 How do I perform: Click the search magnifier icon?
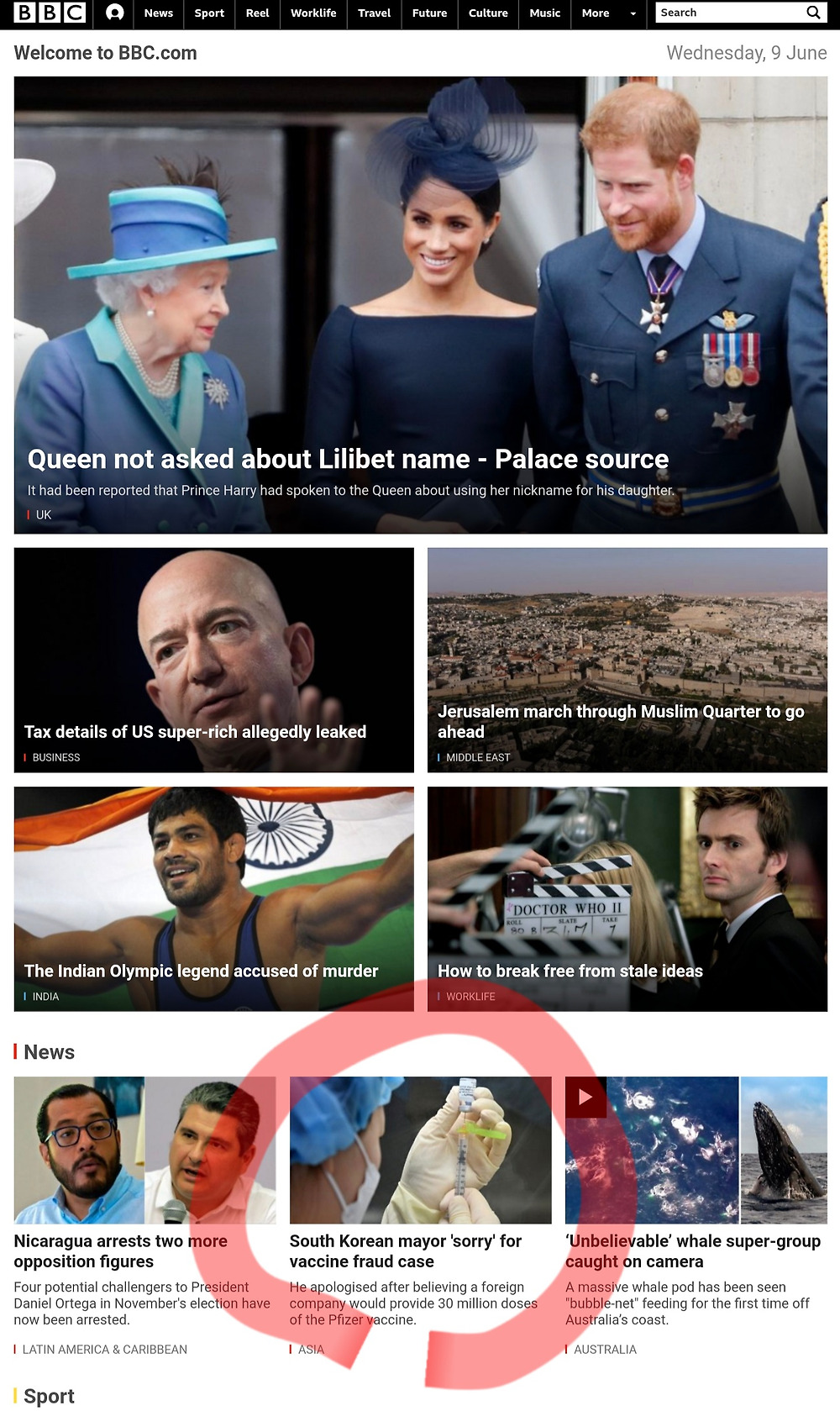click(813, 13)
